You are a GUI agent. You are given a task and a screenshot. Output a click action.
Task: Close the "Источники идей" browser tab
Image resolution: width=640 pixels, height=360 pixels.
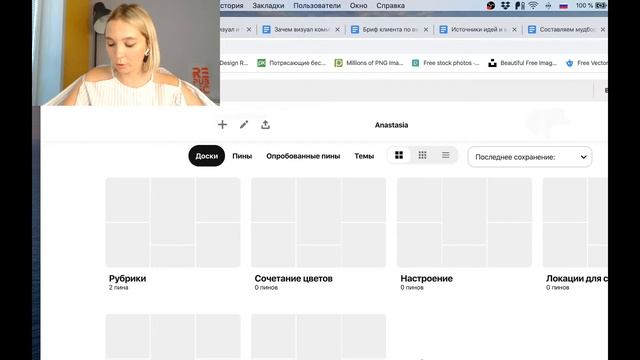[514, 29]
